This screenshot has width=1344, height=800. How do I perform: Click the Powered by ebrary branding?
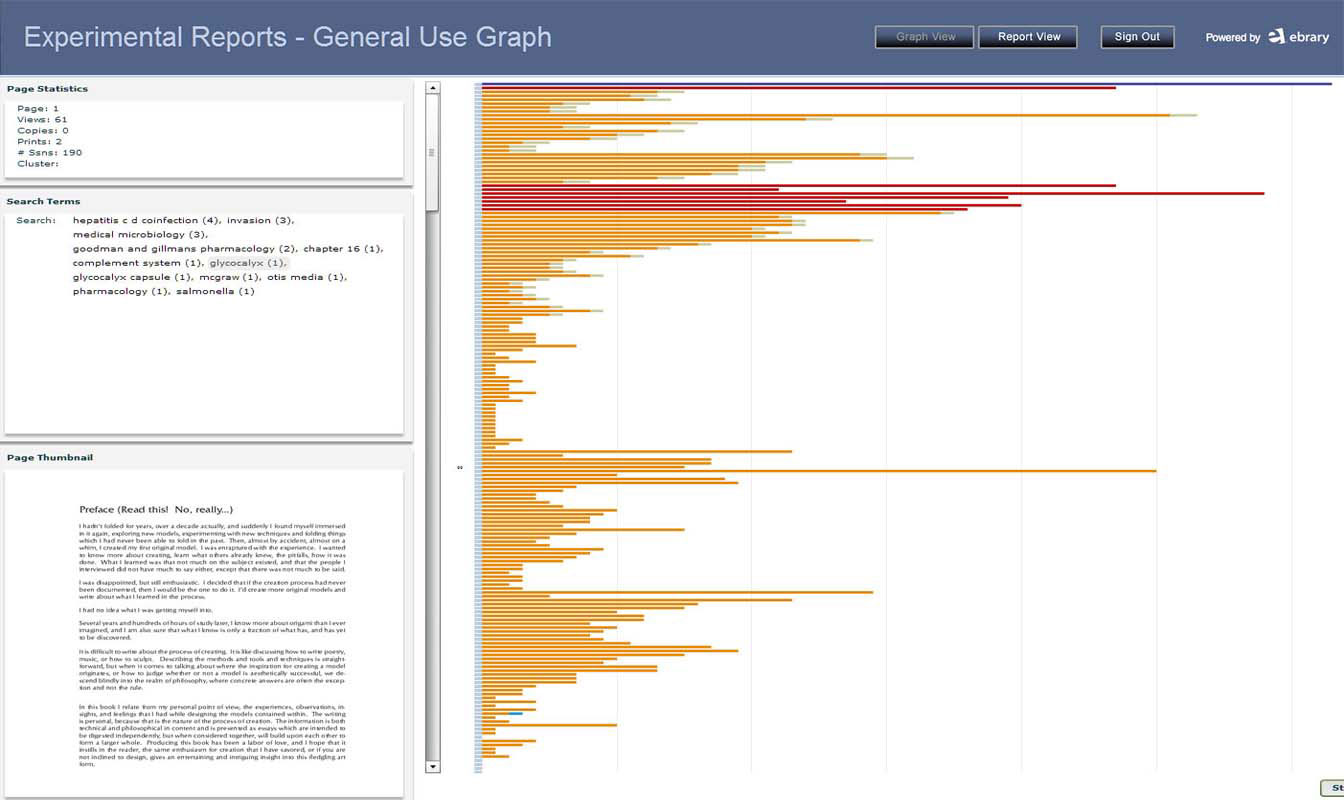click(x=1266, y=36)
